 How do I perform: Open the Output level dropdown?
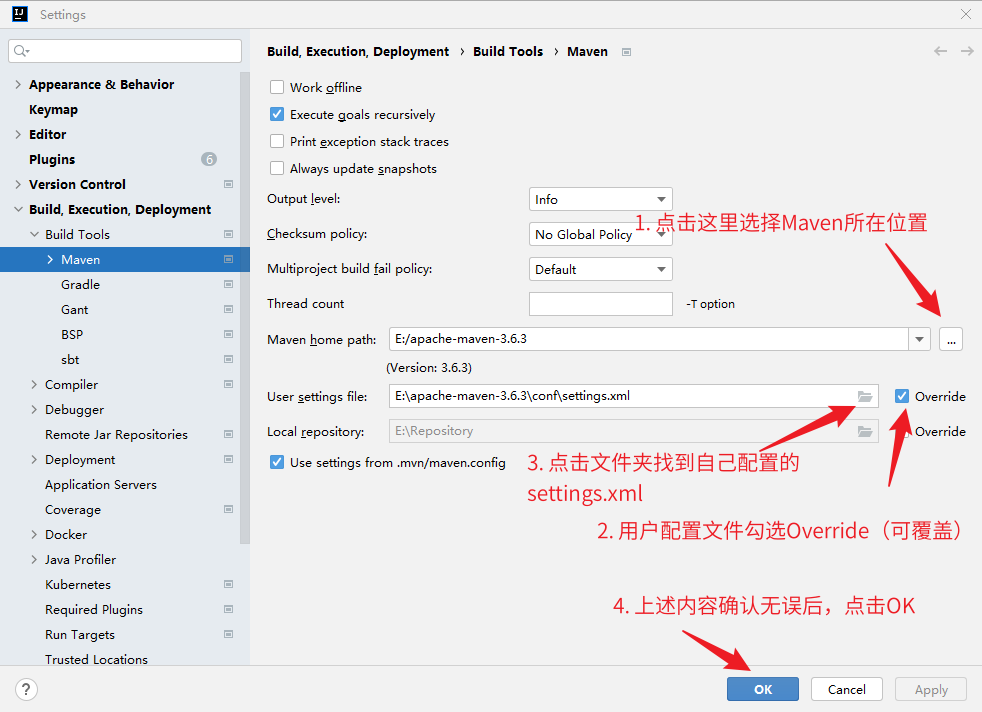pos(600,200)
